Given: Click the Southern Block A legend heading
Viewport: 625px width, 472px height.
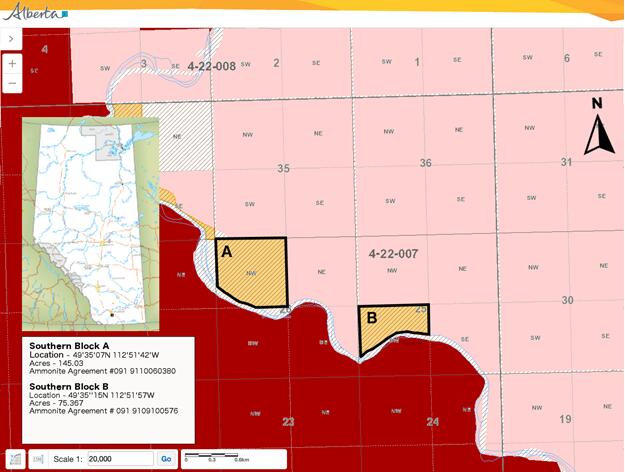Looking at the screenshot, I should tap(69, 345).
